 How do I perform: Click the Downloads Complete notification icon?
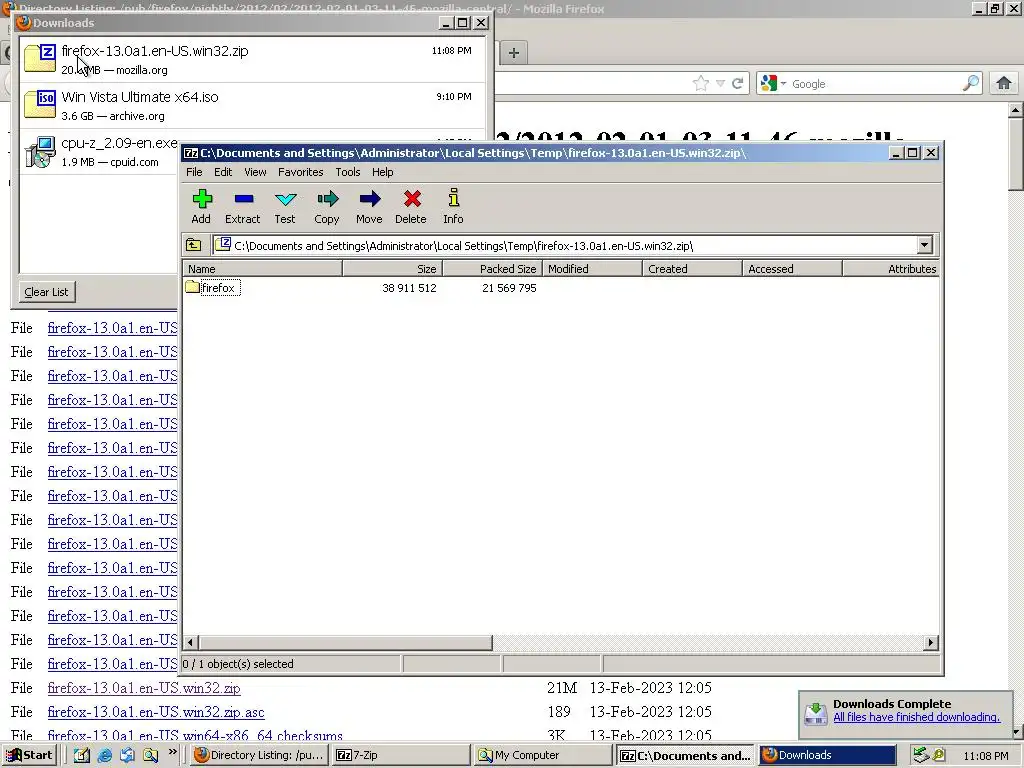(x=816, y=712)
